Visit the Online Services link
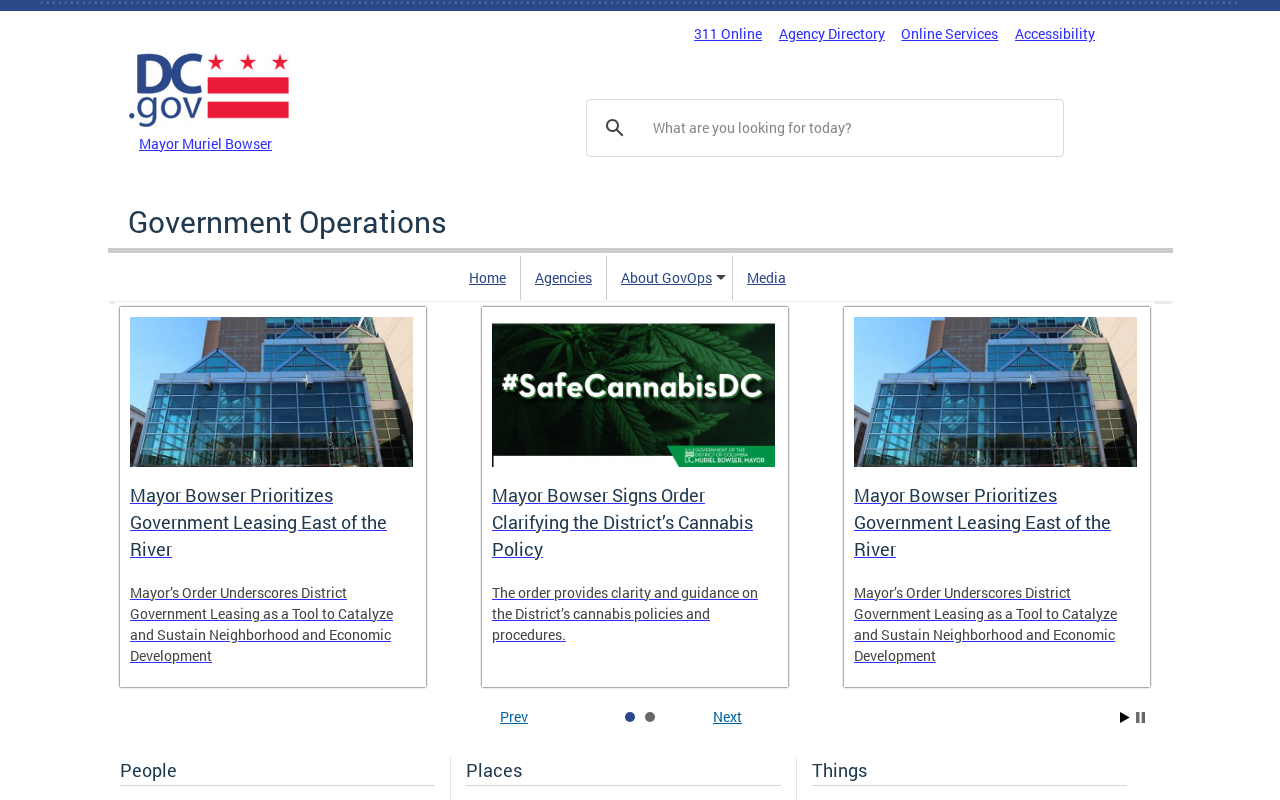 click(949, 34)
